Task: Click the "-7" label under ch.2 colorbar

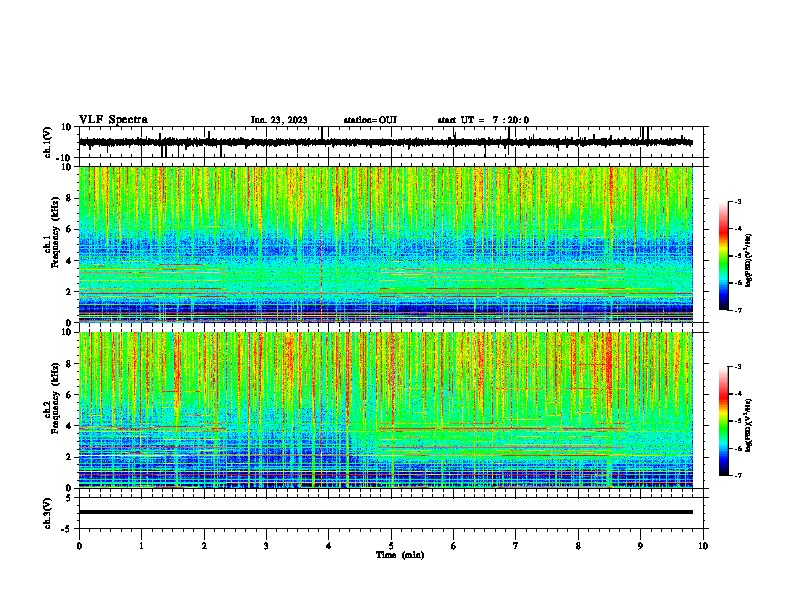Action: point(738,475)
